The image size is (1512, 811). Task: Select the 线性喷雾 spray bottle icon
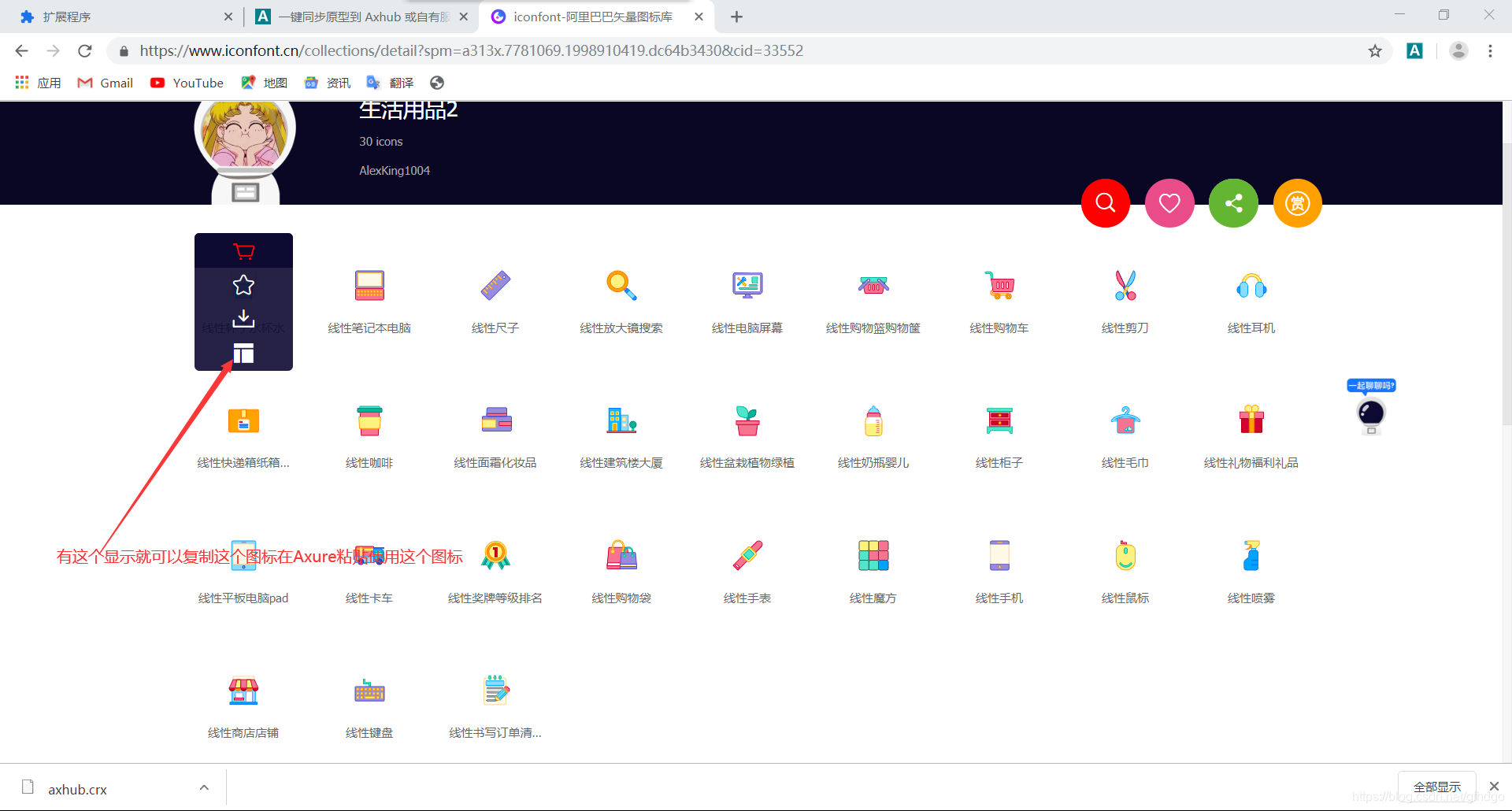tap(1251, 555)
